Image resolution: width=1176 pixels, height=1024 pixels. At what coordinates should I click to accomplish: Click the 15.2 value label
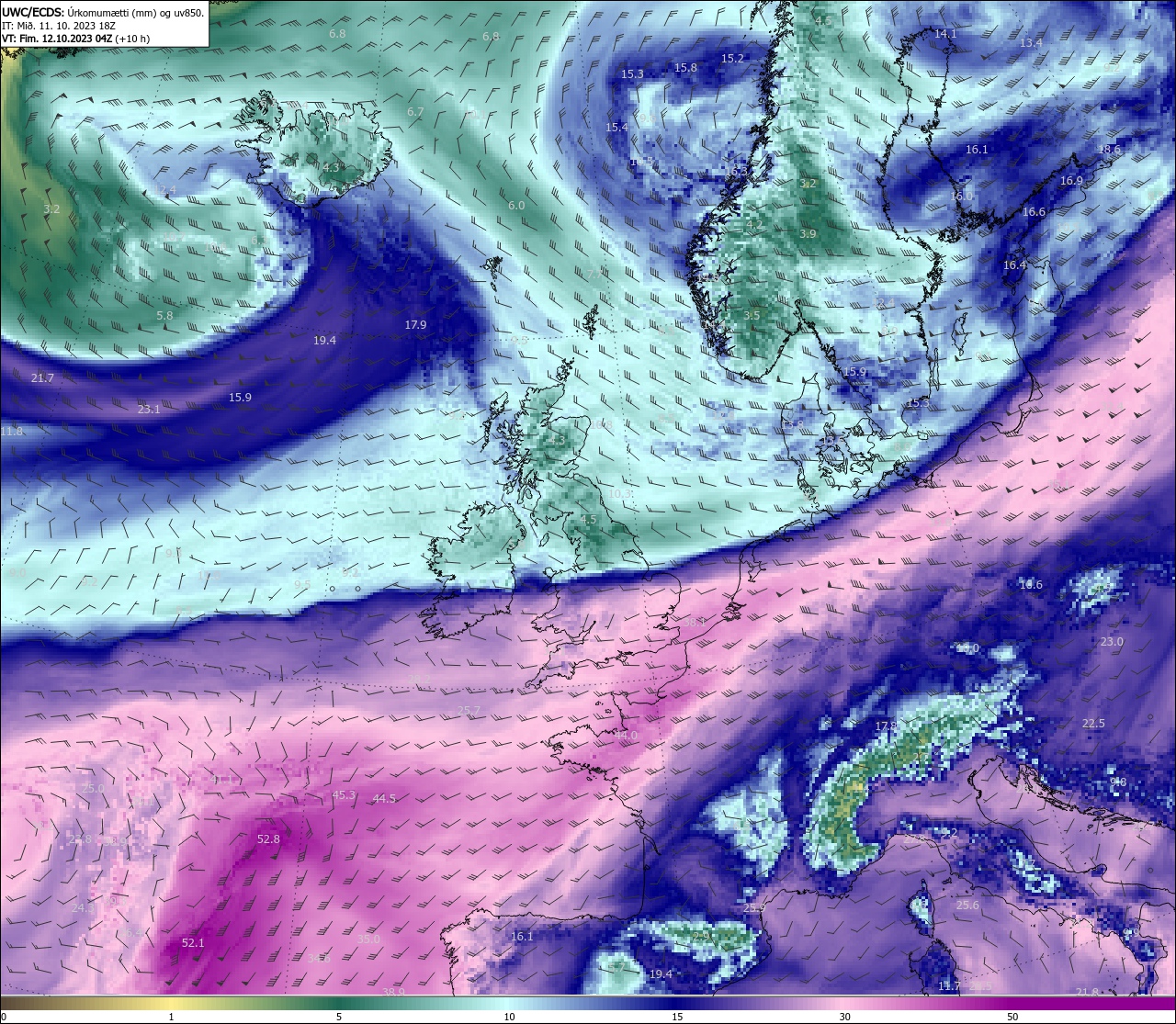(732, 58)
